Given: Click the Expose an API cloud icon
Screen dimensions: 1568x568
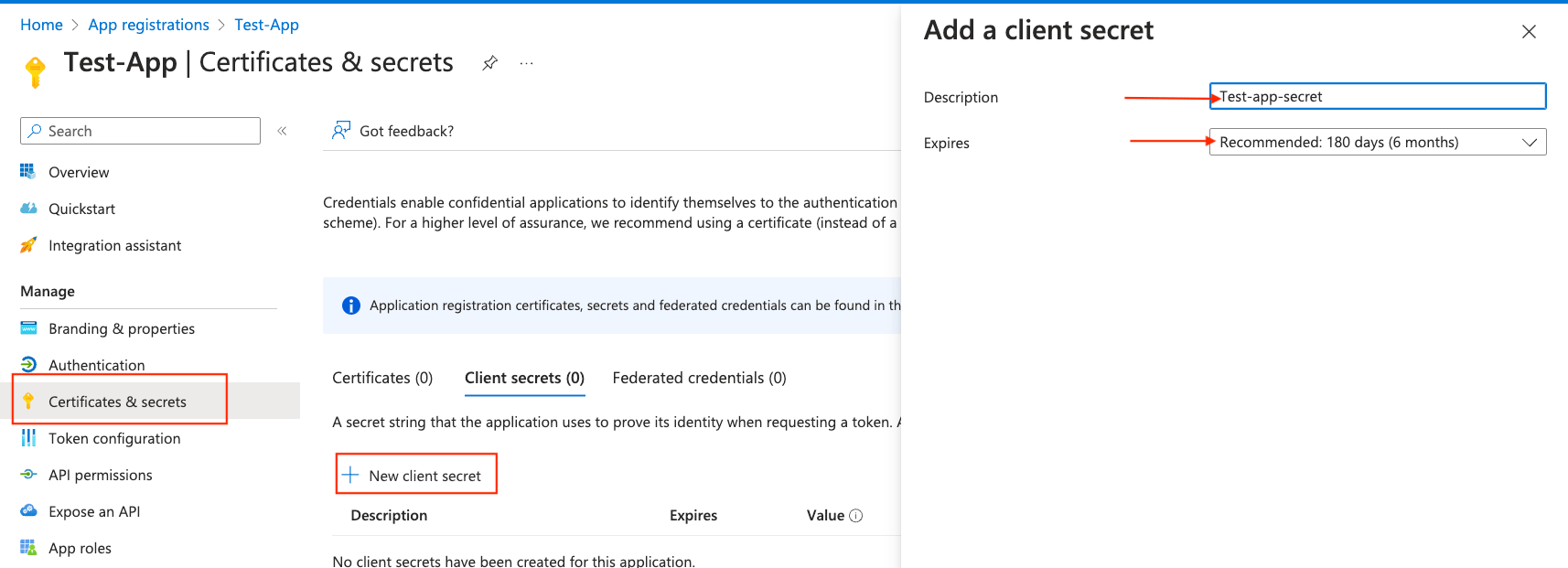Looking at the screenshot, I should click(x=28, y=510).
